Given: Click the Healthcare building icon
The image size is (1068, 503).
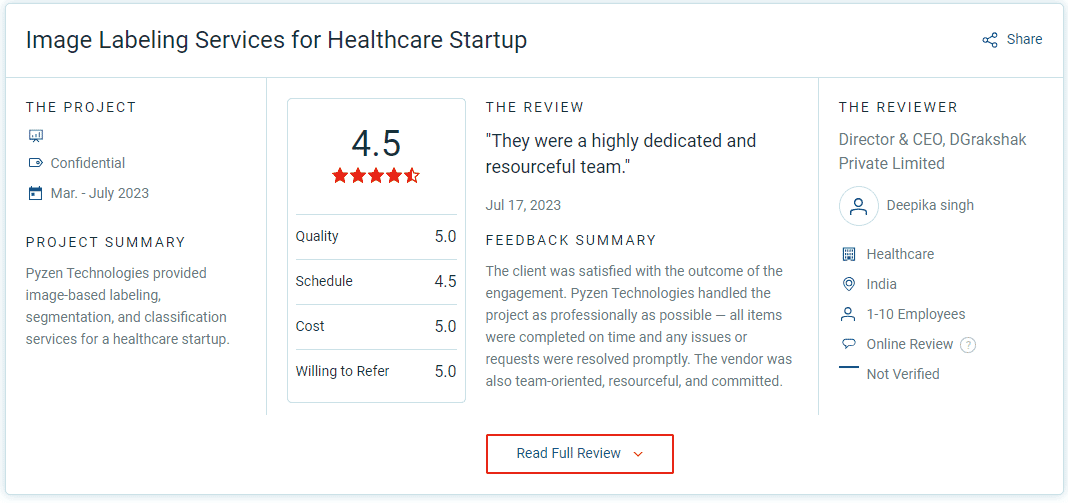Looking at the screenshot, I should coord(848,254).
